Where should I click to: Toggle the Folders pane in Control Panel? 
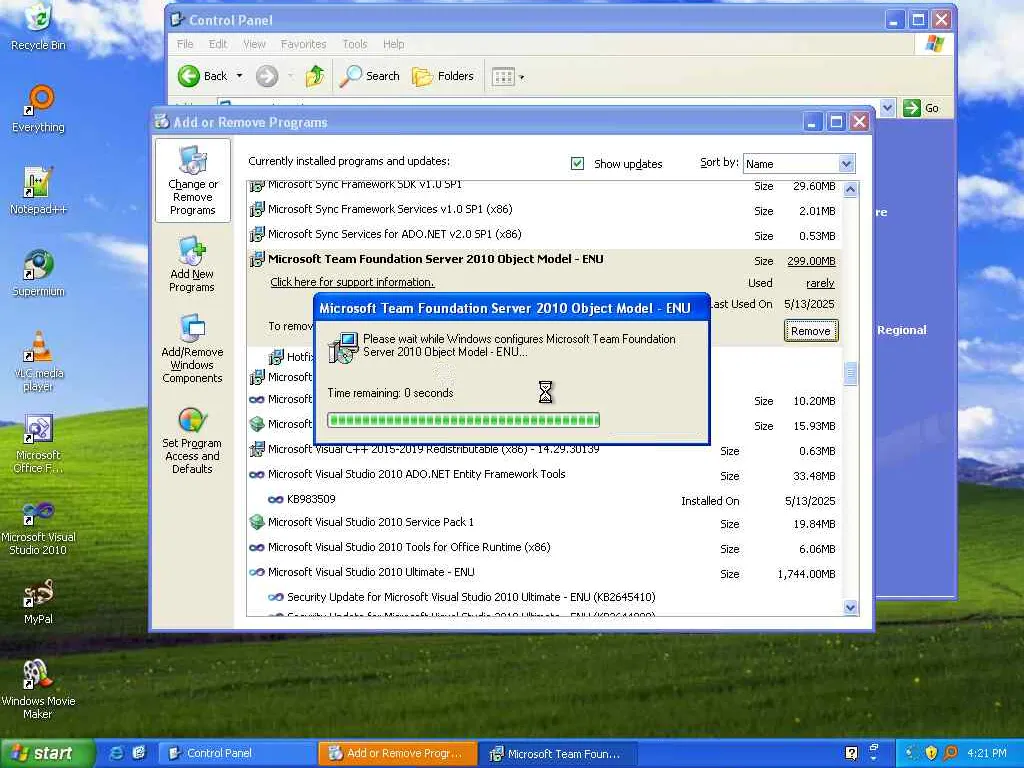[x=443, y=76]
